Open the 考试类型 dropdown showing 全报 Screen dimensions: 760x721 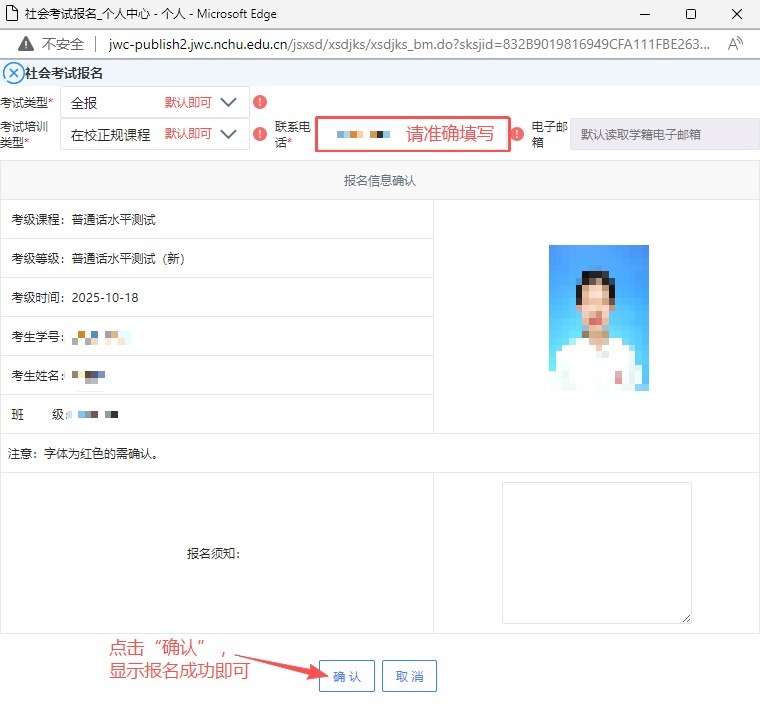(x=155, y=103)
